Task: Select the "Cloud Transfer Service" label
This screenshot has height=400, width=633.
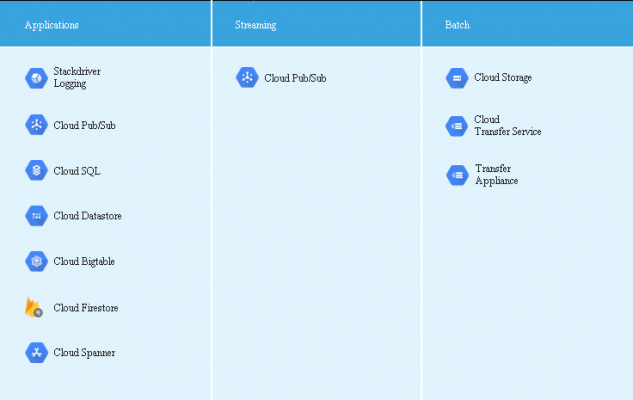Action: click(x=507, y=126)
